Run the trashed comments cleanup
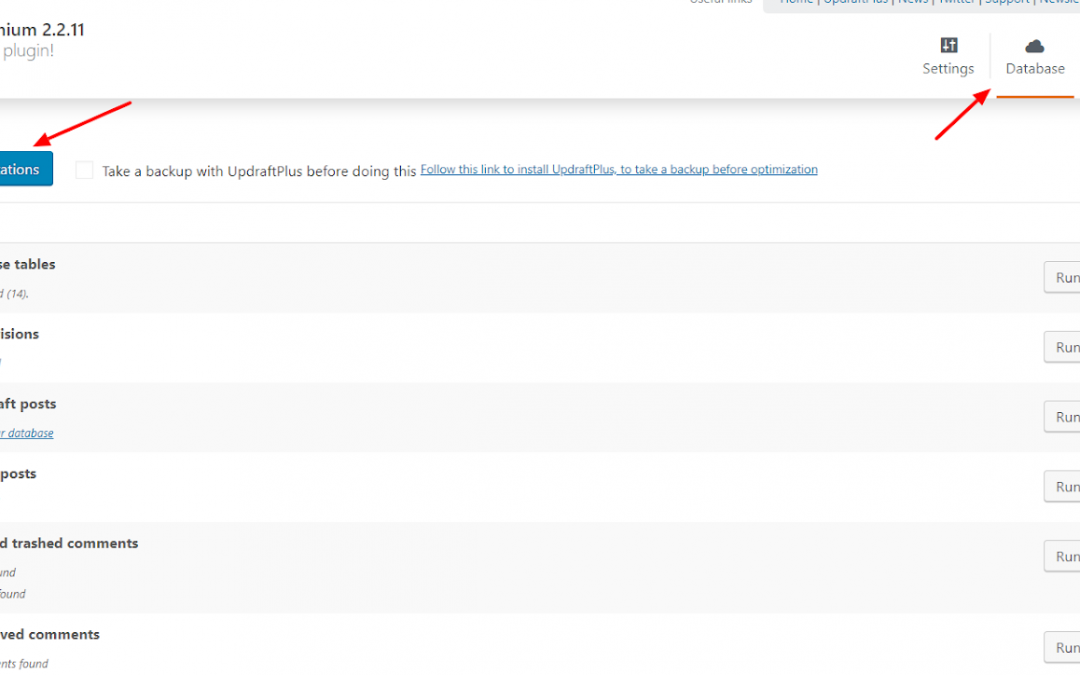1080x675 pixels. tap(1062, 557)
